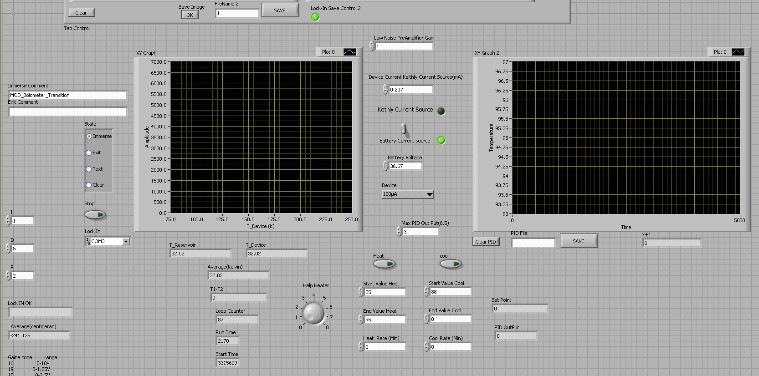Click the Heat Rate (Min) input field
759x376 pixels.
(x=385, y=346)
